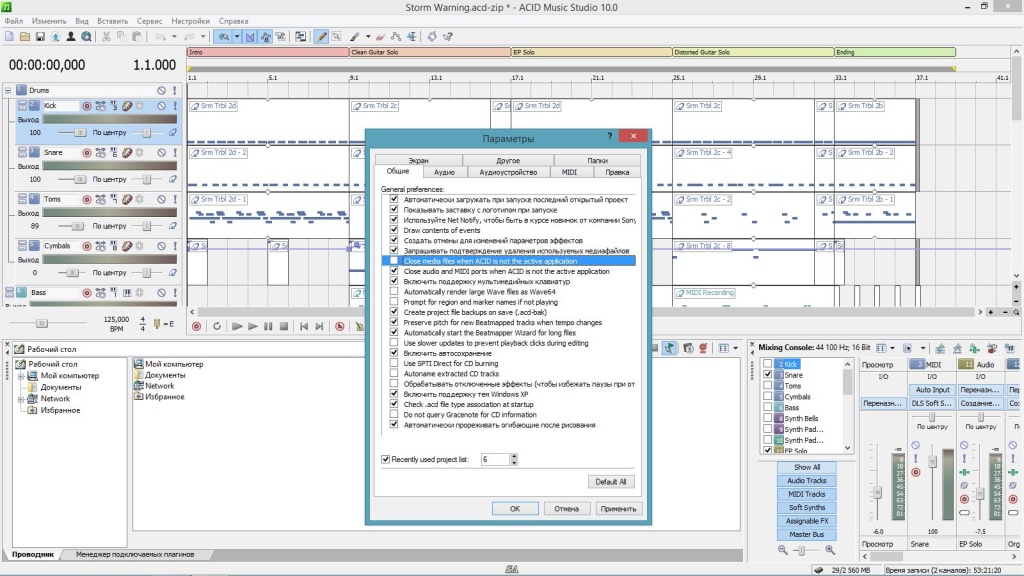Click the OK button in Параметры
Screen dimensions: 1024x576
515,509
